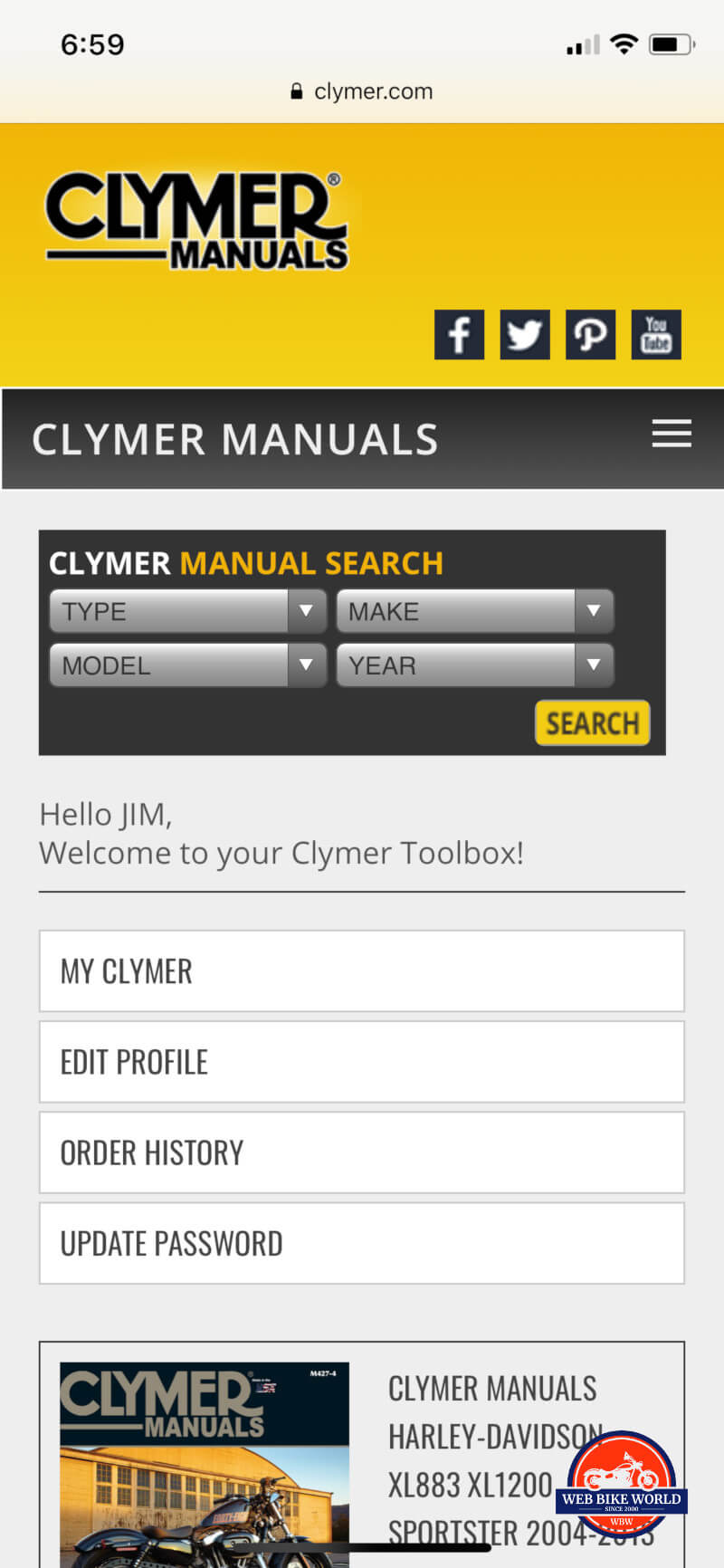The width and height of the screenshot is (724, 1568).
Task: Open the MY CLYMER menu item
Action: [x=361, y=971]
